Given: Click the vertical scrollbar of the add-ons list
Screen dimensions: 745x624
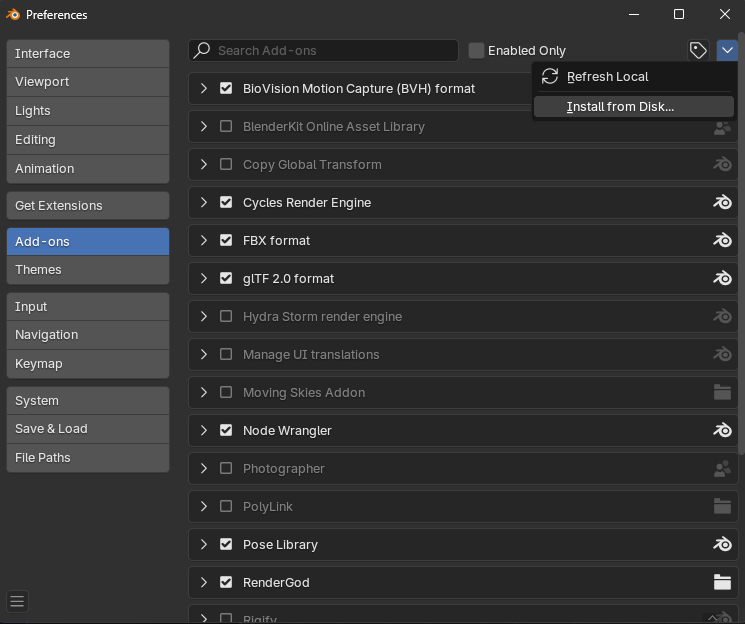Looking at the screenshot, I should 741,242.
